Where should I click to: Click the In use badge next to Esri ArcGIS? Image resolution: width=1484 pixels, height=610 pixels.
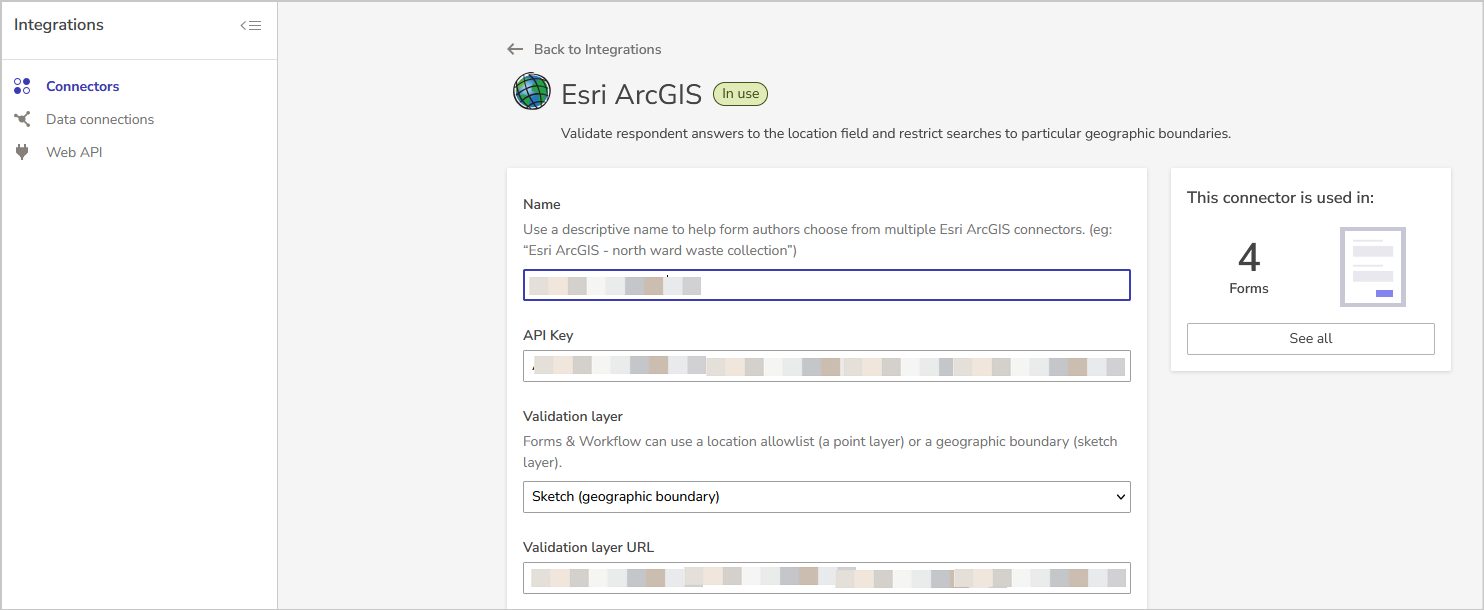click(x=740, y=93)
